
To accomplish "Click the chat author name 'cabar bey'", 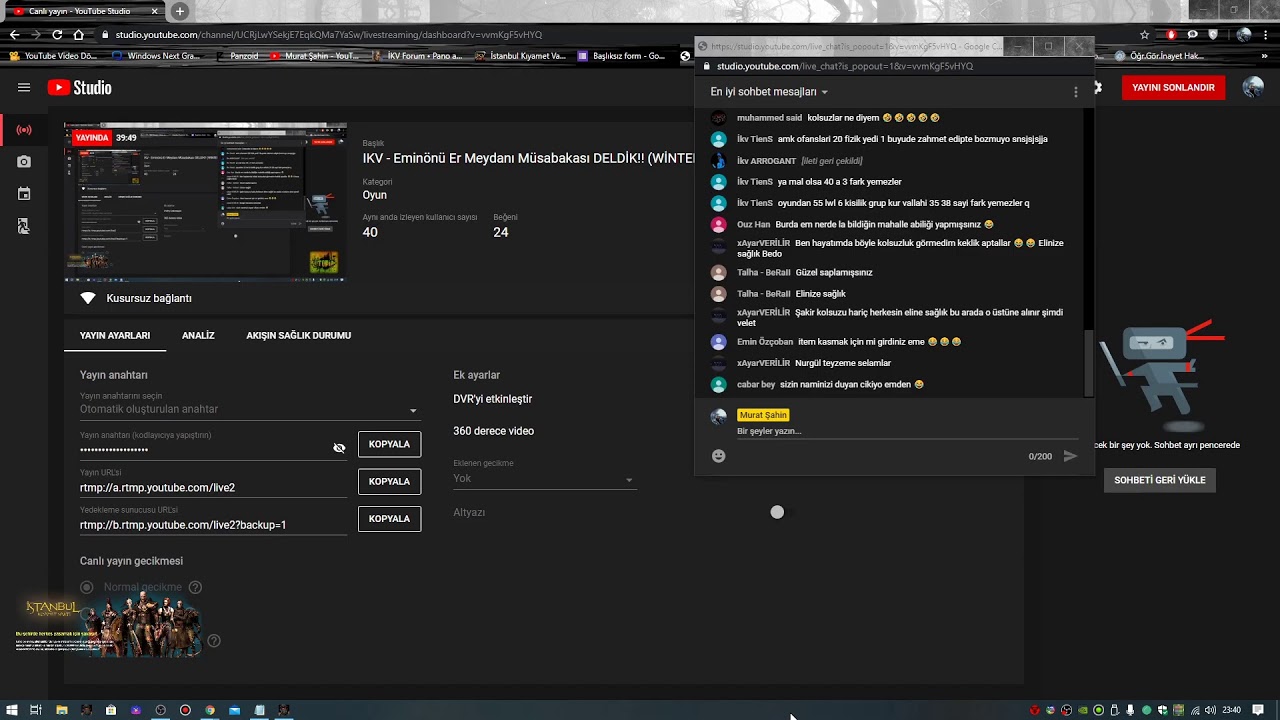I will point(756,384).
